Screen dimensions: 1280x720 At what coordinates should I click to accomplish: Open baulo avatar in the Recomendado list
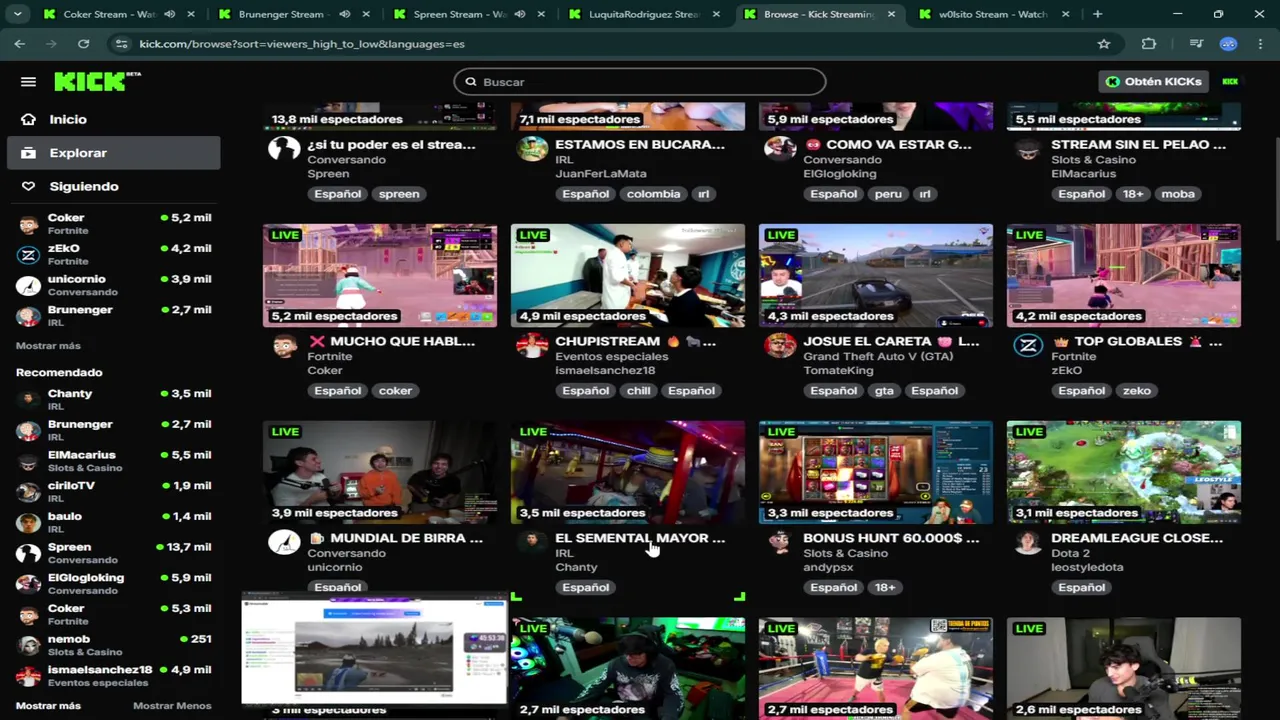coord(28,523)
